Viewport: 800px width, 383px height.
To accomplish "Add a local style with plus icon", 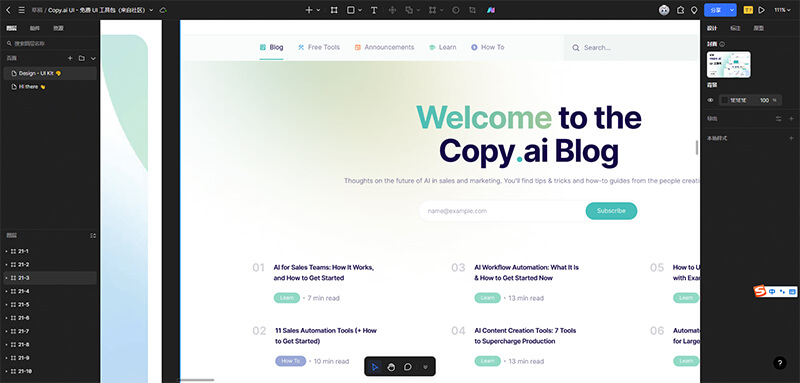I will [791, 138].
